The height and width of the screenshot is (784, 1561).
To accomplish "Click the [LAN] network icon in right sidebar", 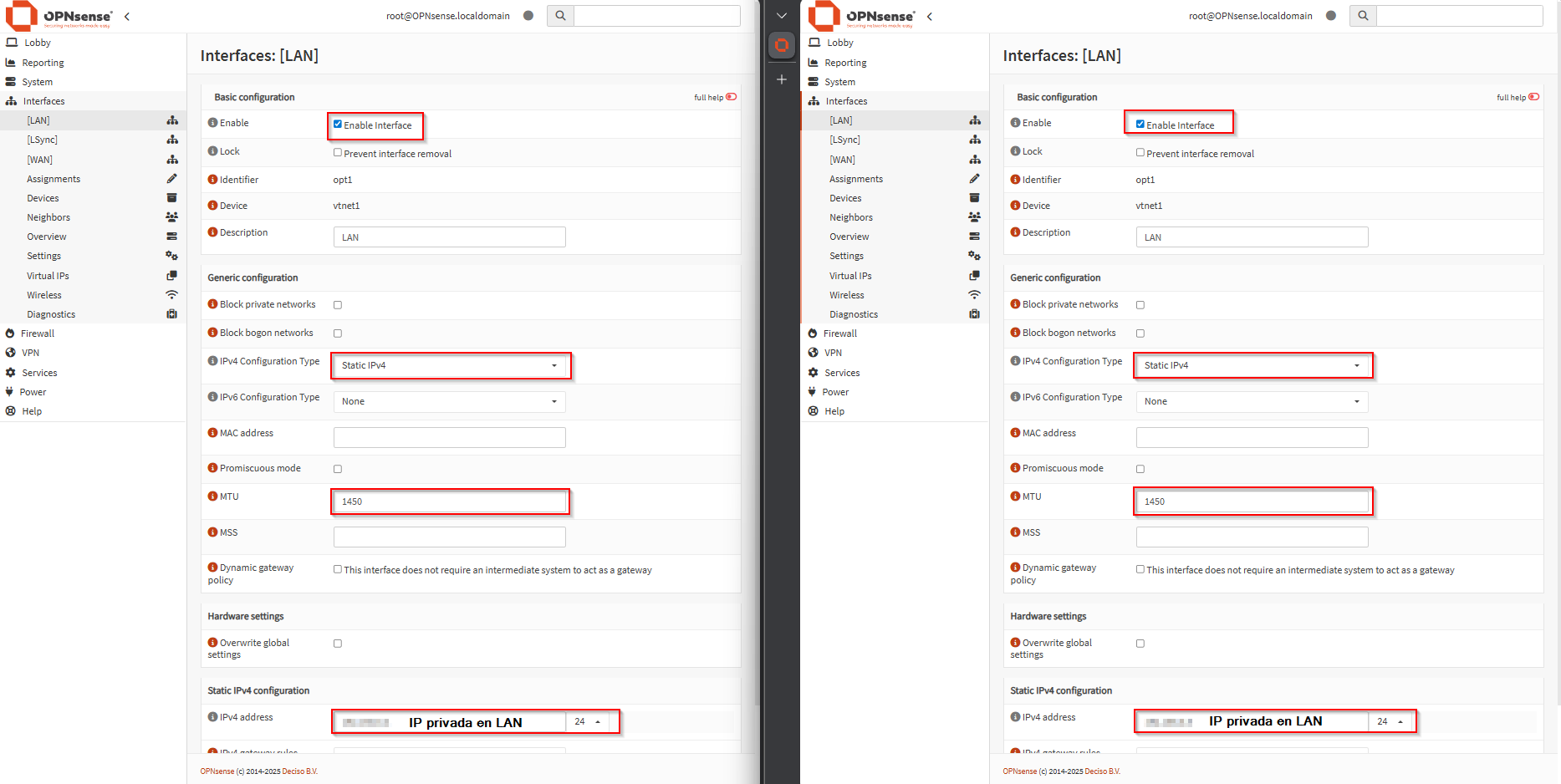I will (975, 120).
